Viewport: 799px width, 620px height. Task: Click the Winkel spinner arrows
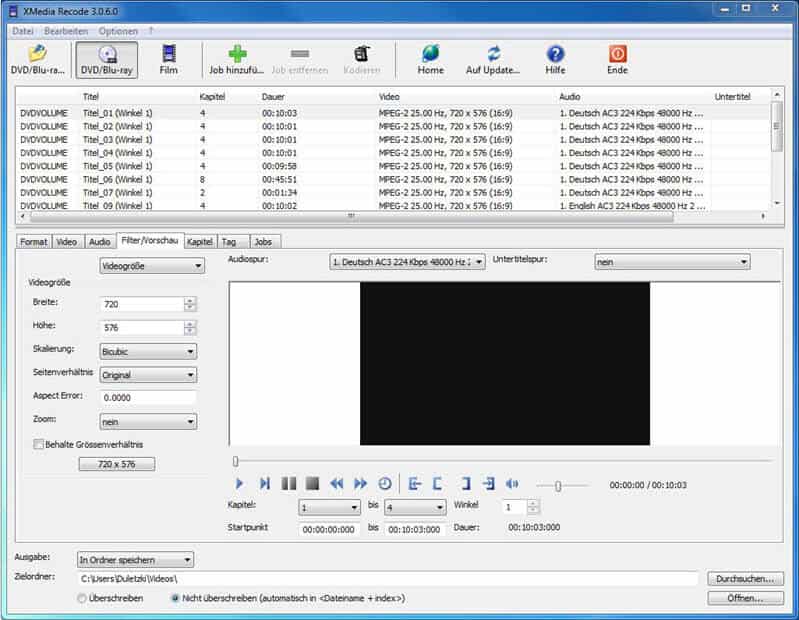[x=532, y=507]
